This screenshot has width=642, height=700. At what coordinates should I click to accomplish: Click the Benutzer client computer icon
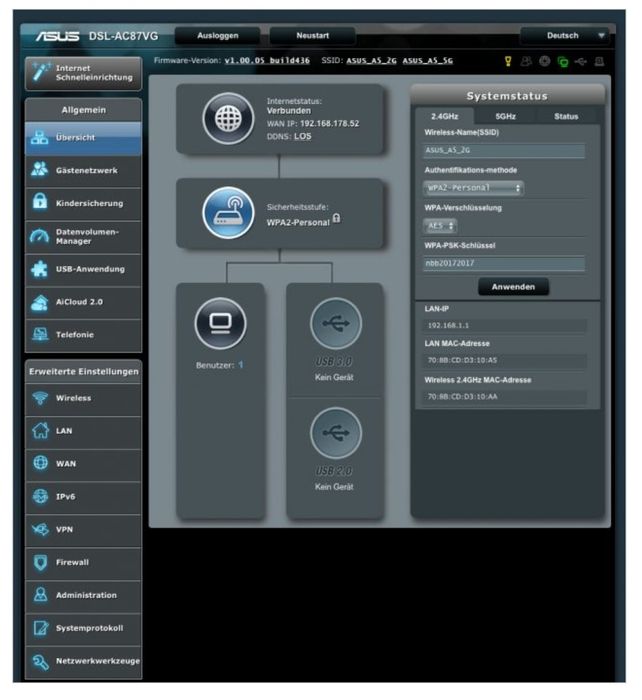tap(220, 323)
